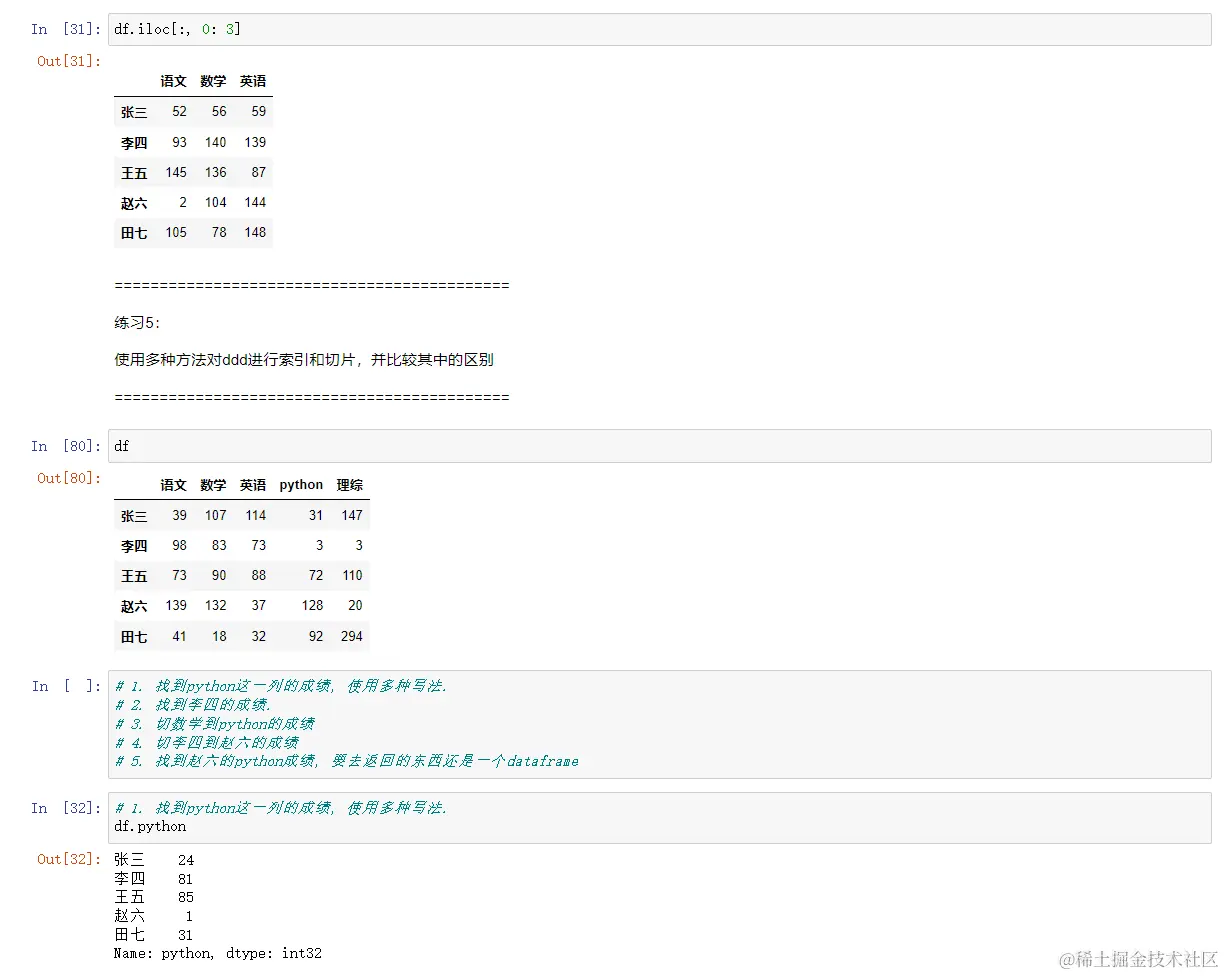Focus the In [32] cell with df.python
The width and height of the screenshot is (1225, 976).
pyautogui.click(x=659, y=817)
